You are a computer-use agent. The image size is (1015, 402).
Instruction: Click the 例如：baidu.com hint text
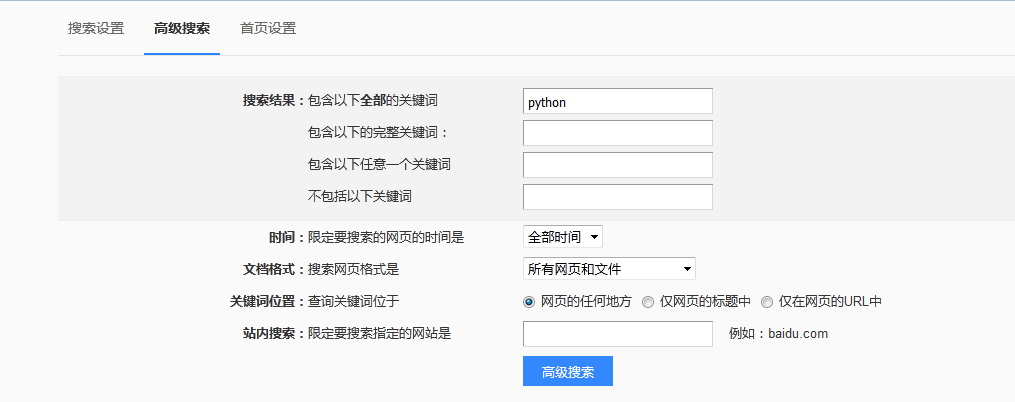(x=778, y=334)
